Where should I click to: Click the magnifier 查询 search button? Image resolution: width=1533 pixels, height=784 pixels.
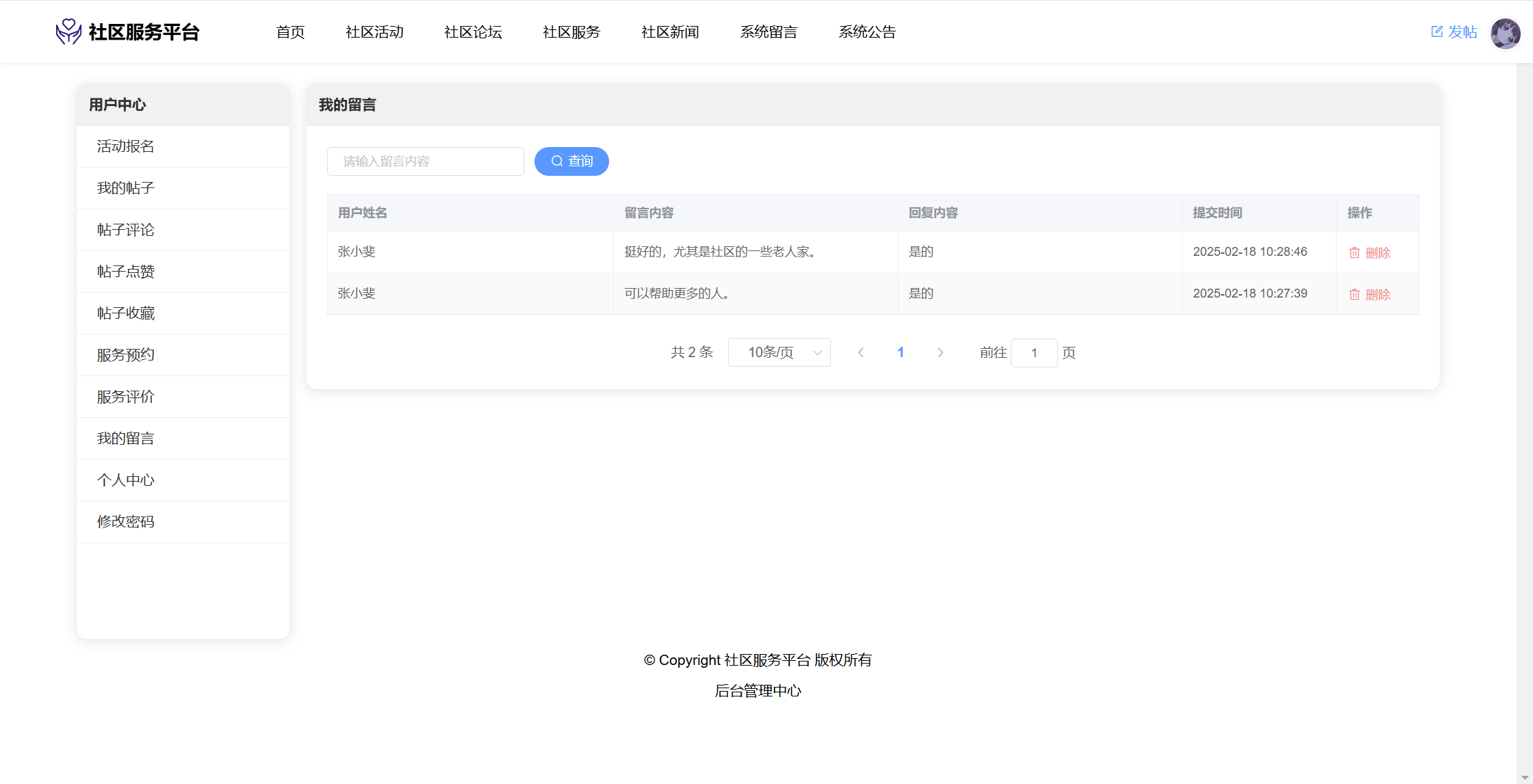point(571,161)
